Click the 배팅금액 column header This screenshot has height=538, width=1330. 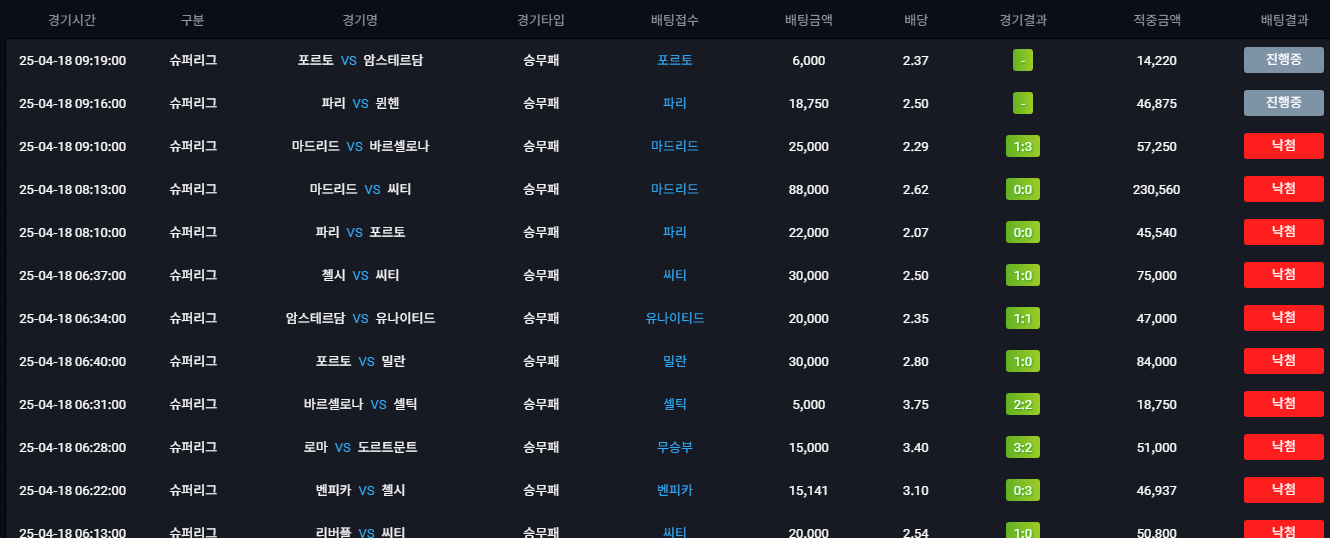[809, 20]
